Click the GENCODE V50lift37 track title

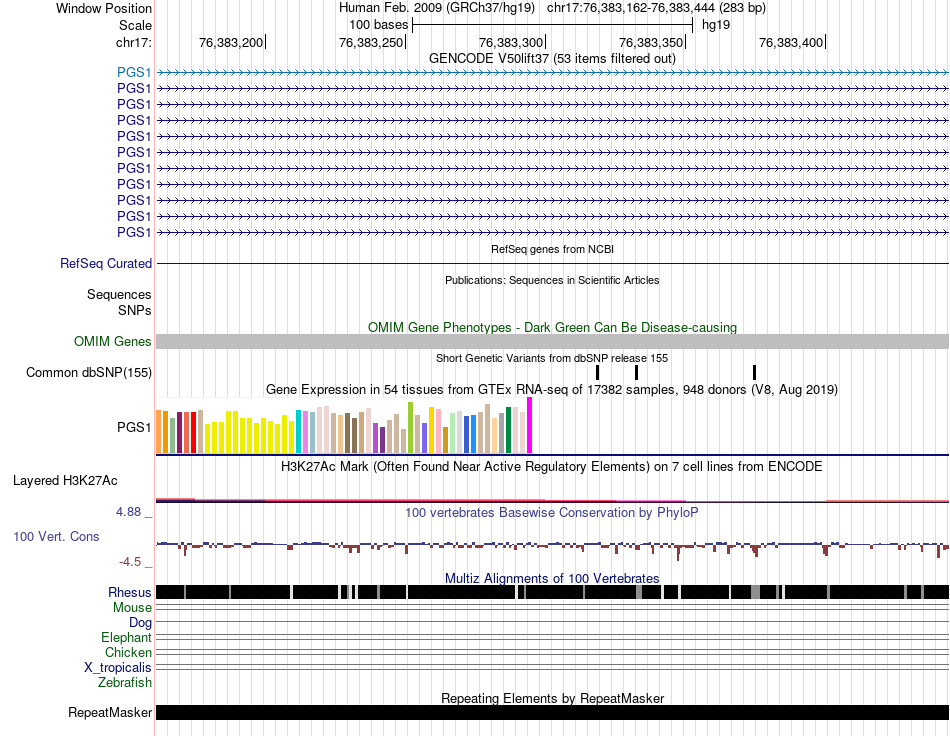[552, 59]
